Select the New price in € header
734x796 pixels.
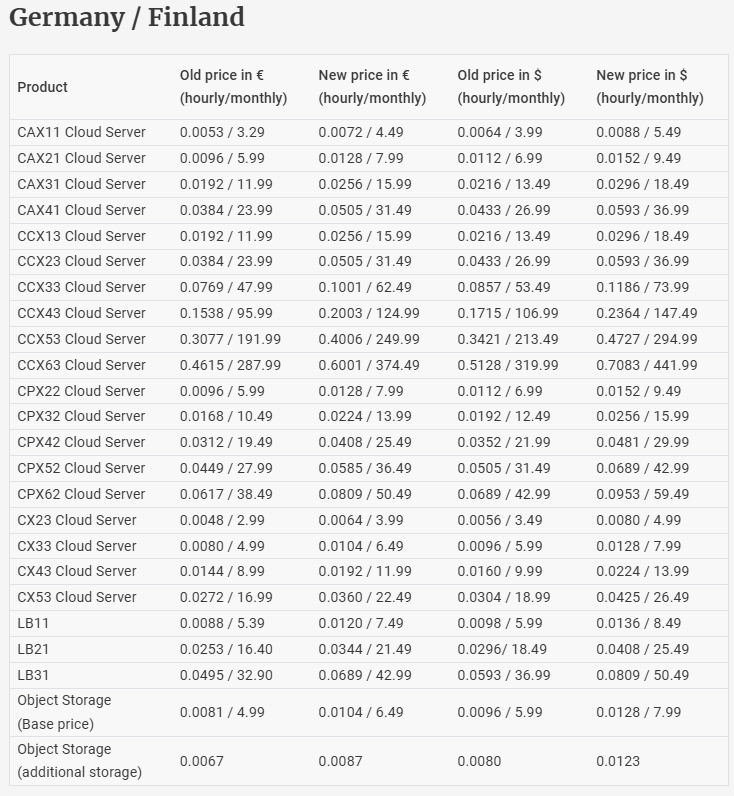point(372,87)
